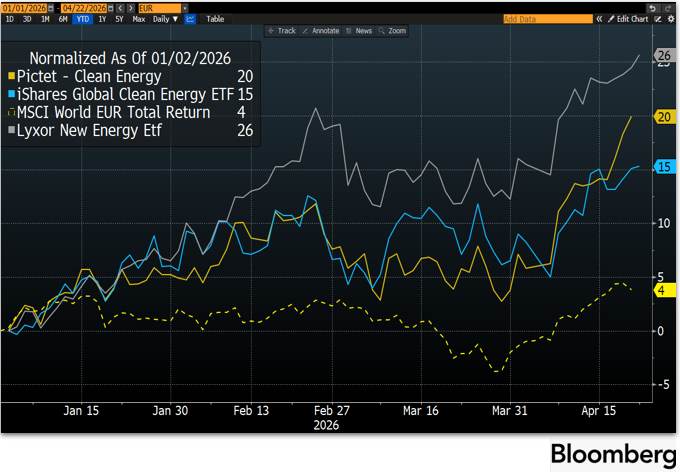Click the Pictet Clean Energy yellow swatch
Screen dimensions: 680x472
(x=10, y=76)
